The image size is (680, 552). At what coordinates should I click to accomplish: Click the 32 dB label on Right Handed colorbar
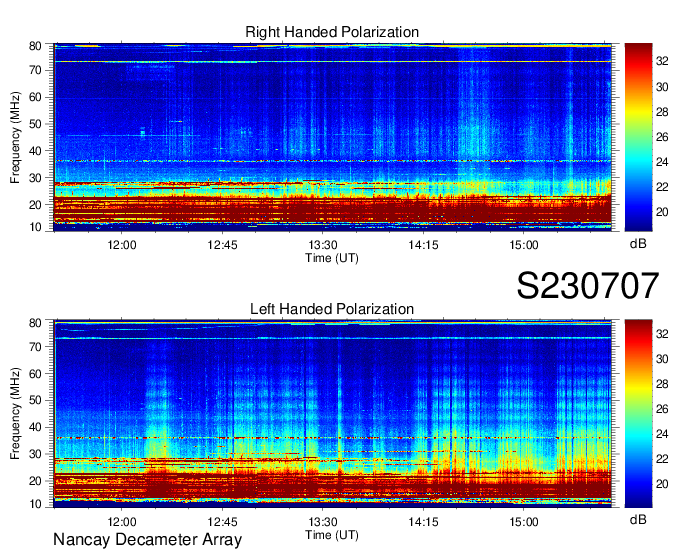tap(662, 62)
